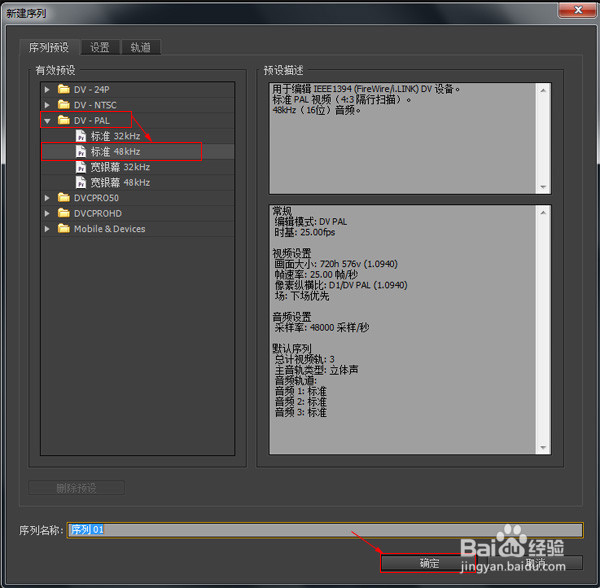This screenshot has height=588, width=600.
Task: Click the 取消 button
Action: (x=535, y=563)
